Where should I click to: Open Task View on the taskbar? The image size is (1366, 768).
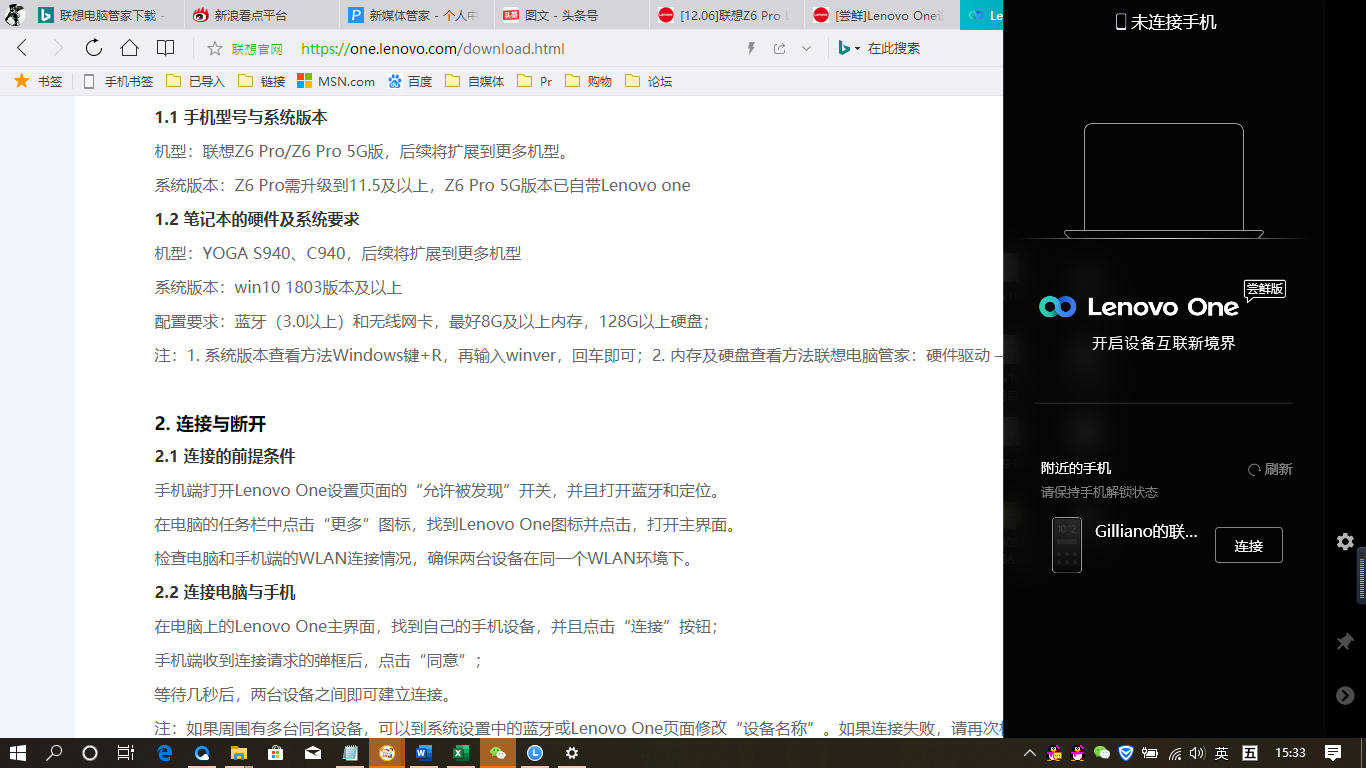pyautogui.click(x=126, y=753)
